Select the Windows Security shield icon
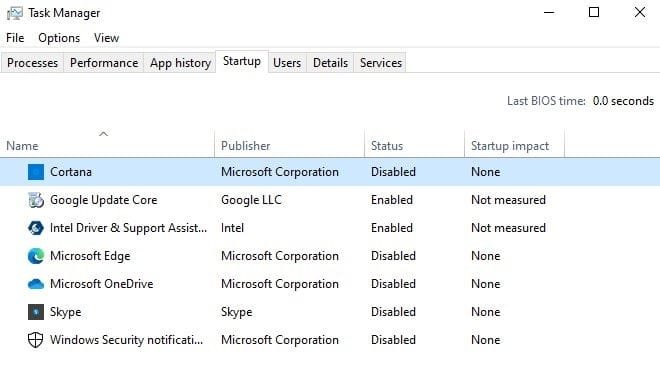This screenshot has width=660, height=366. [36, 340]
